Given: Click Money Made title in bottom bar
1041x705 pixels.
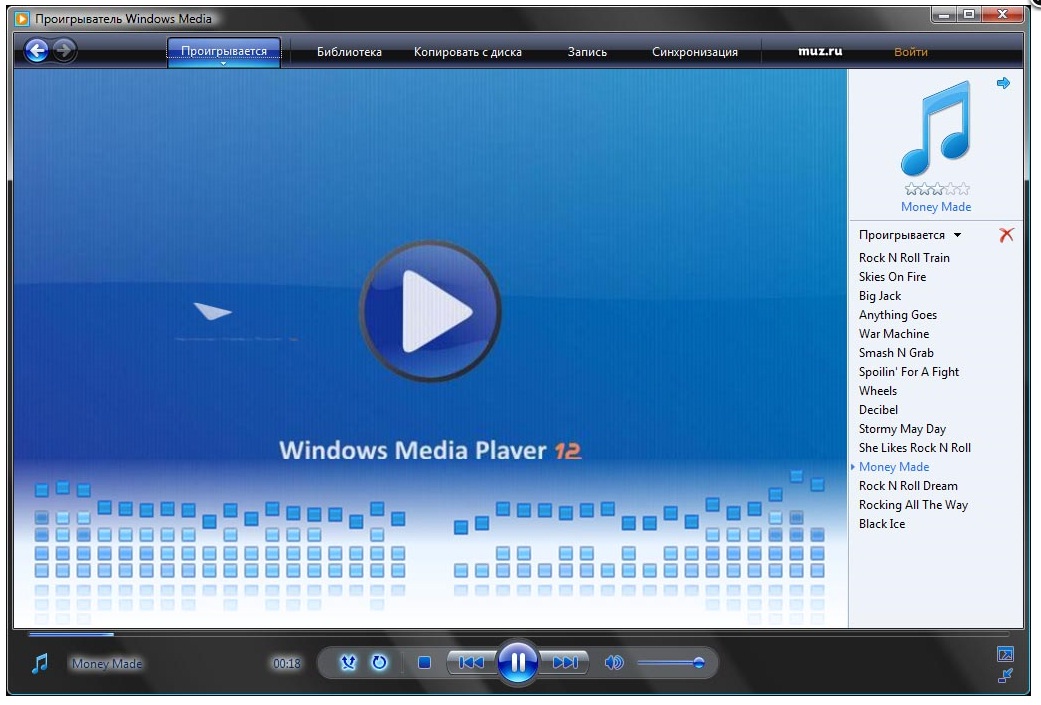Looking at the screenshot, I should coord(107,663).
